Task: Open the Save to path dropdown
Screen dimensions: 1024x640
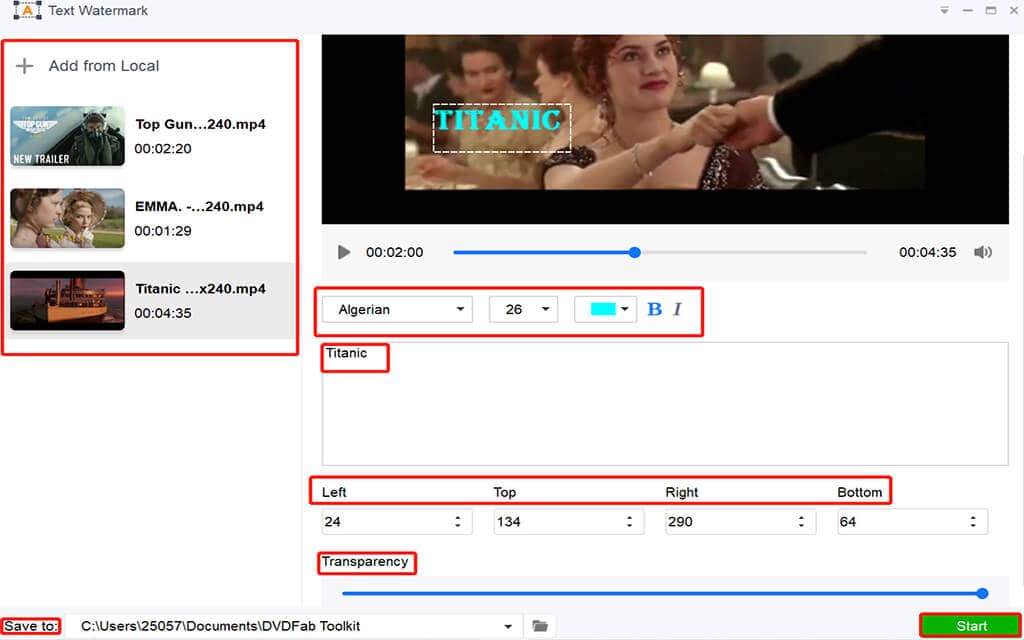Action: click(x=509, y=626)
